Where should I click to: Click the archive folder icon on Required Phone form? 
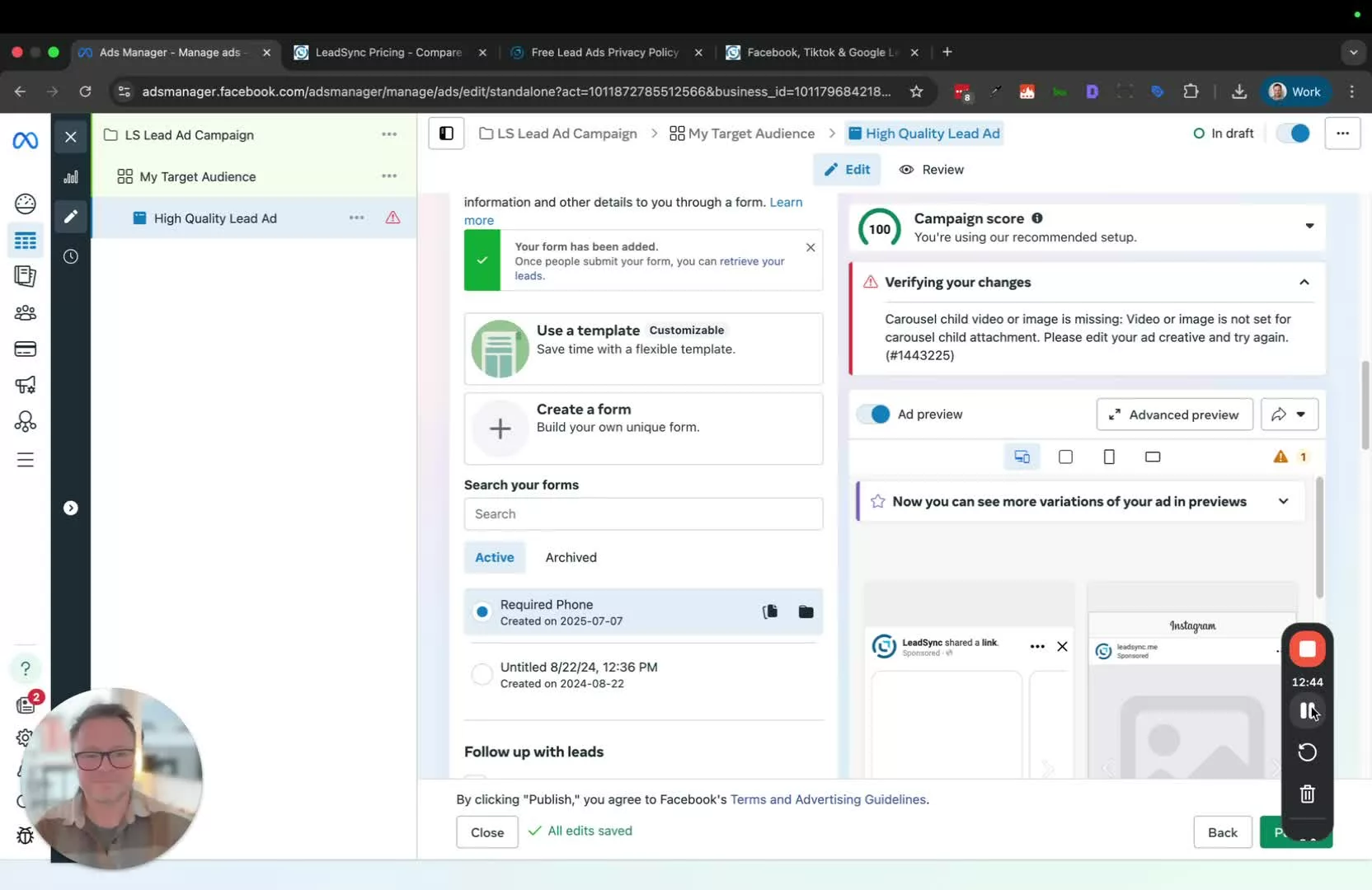tap(806, 611)
